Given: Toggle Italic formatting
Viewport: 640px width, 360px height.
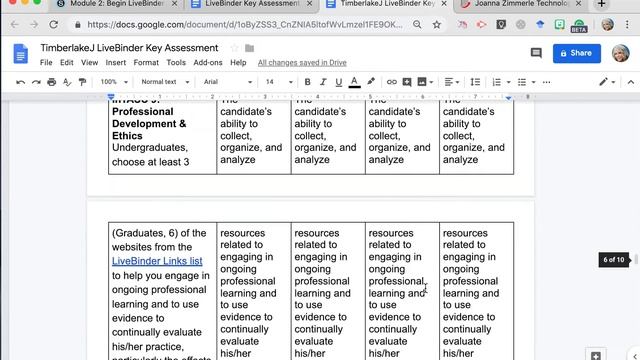Looking at the screenshot, I should coord(323,82).
